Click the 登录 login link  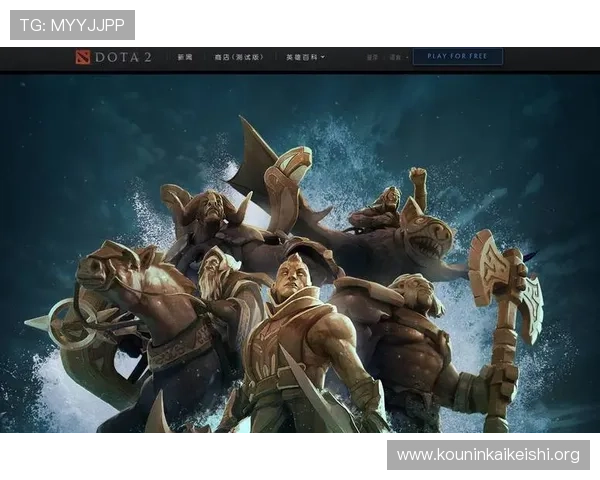(372, 57)
